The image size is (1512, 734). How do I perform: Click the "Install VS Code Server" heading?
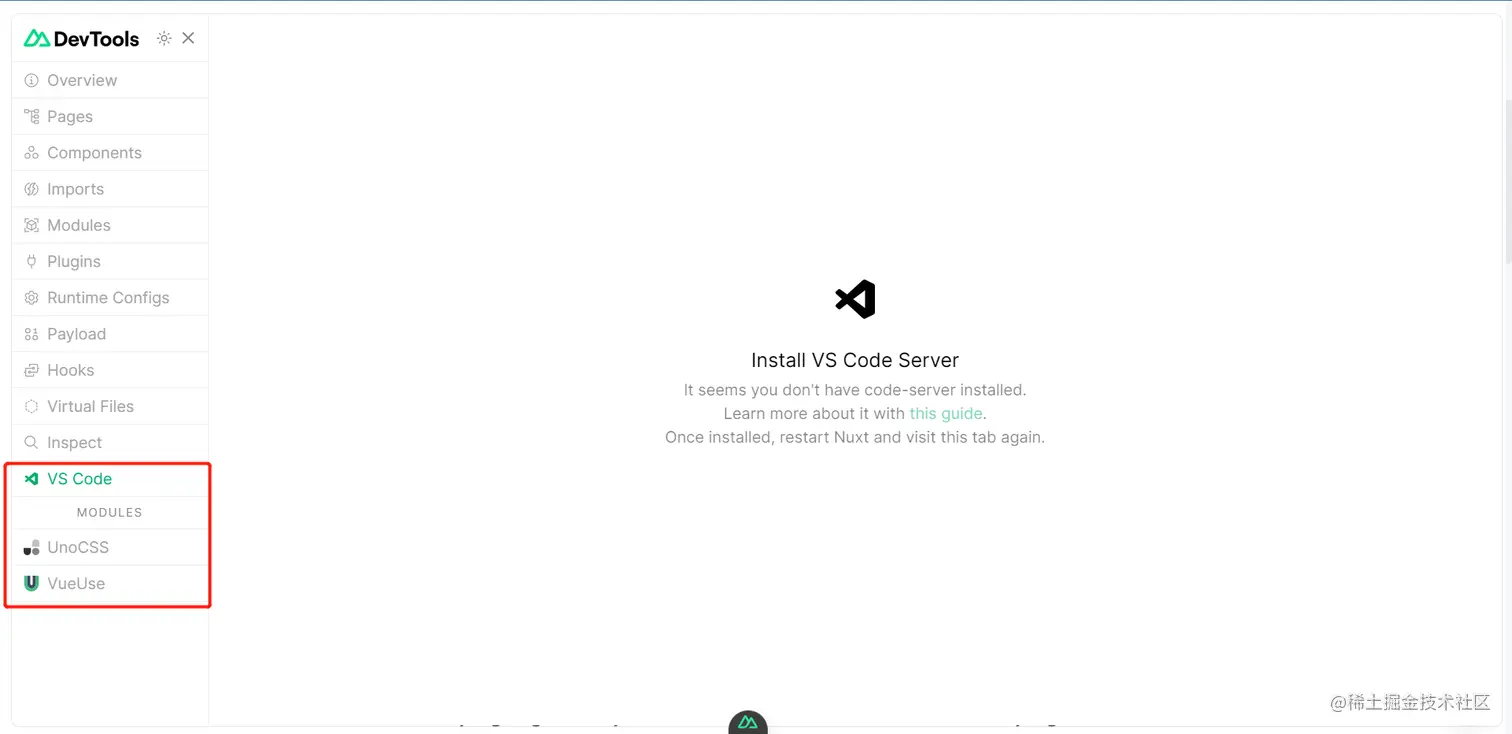pos(855,360)
